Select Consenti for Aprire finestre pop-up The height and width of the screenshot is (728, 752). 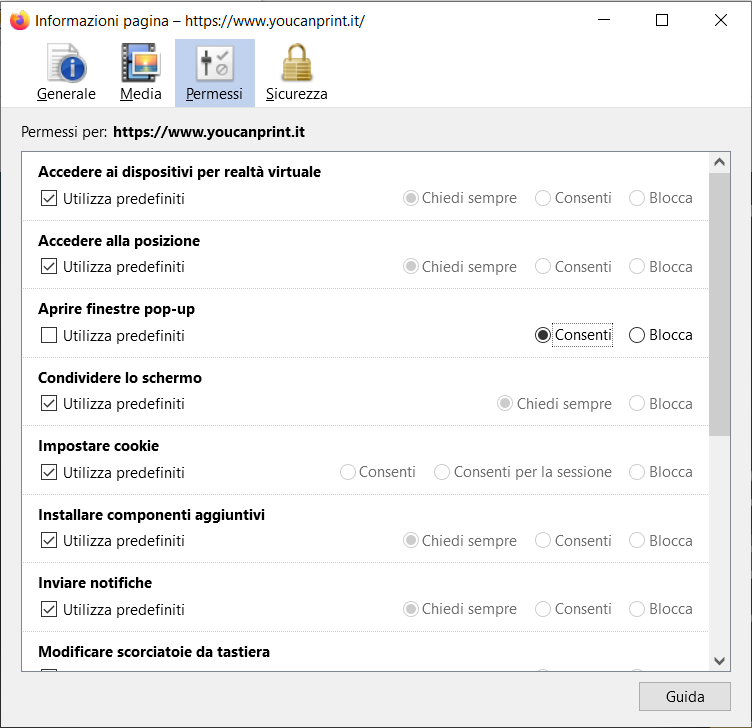pos(543,336)
